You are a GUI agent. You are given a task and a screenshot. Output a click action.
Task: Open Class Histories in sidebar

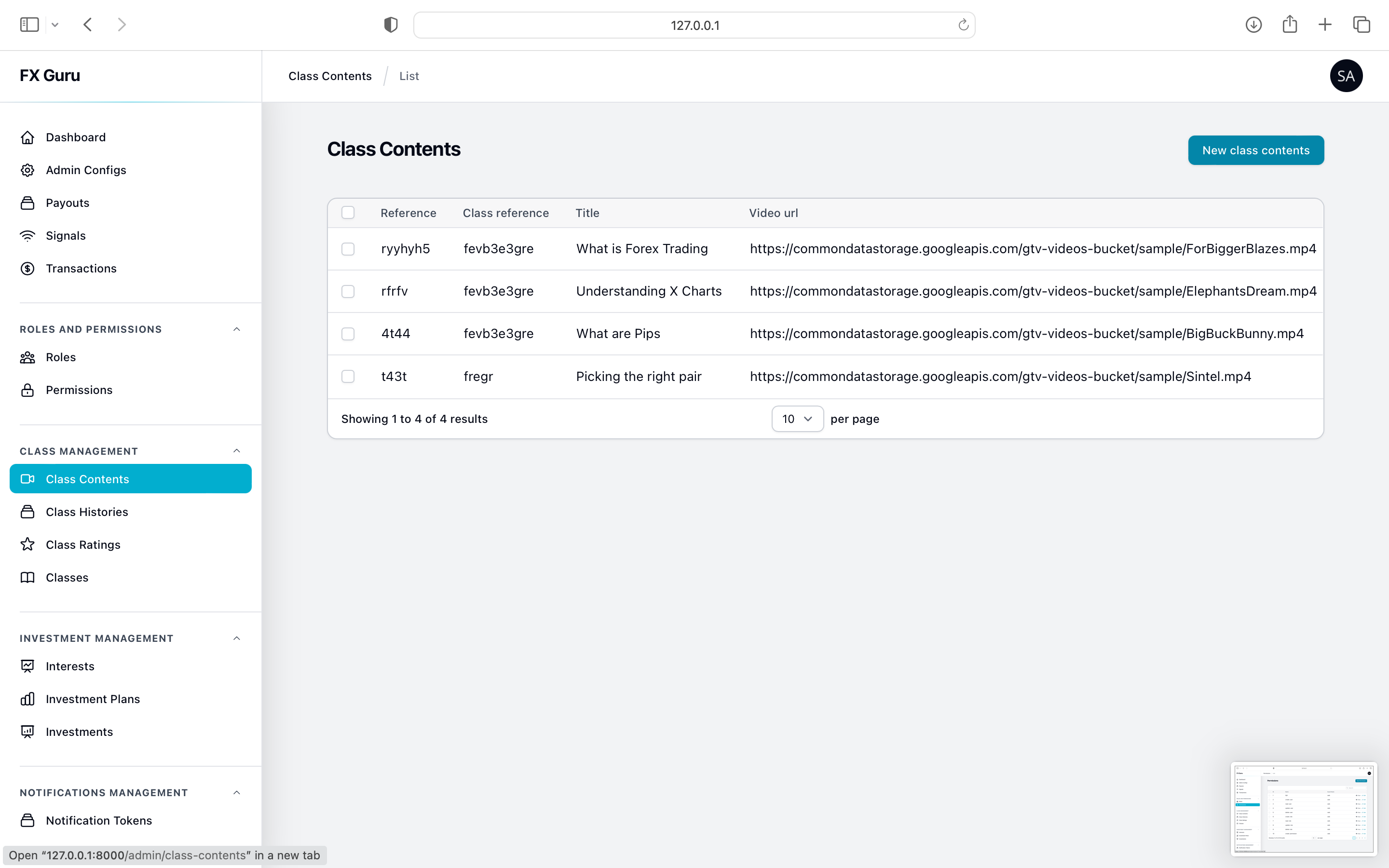point(87,512)
